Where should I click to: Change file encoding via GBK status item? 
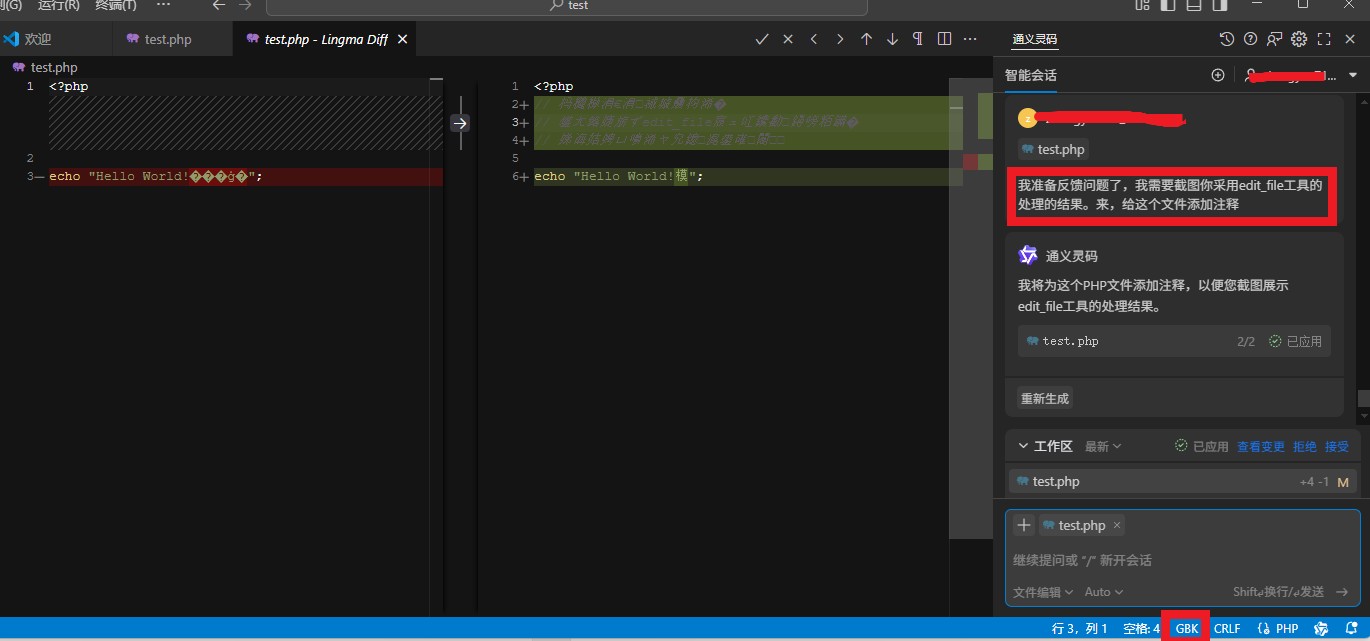(x=1187, y=629)
